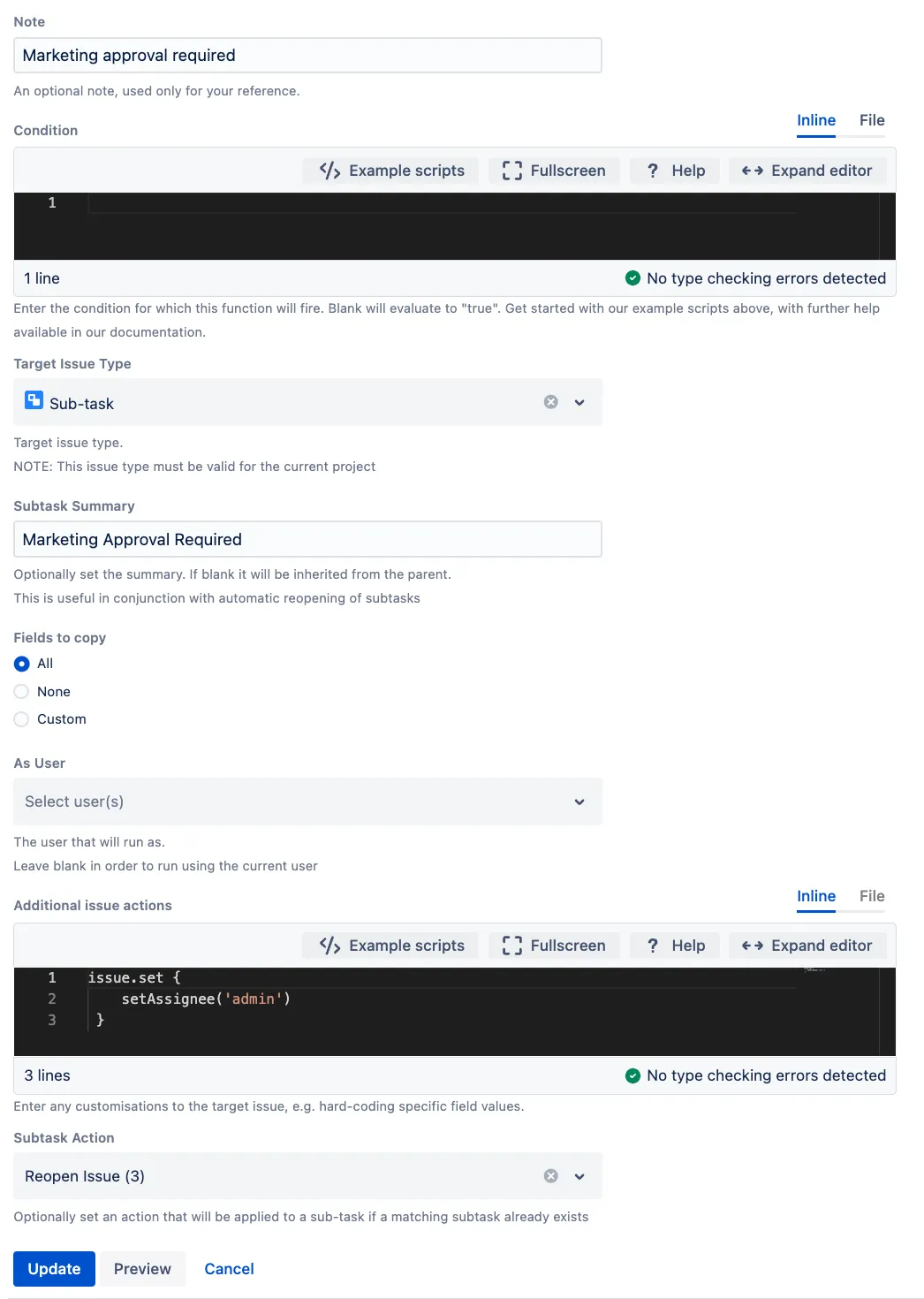Click into the Subtask Summary text field
This screenshot has height=1299, width=924.
307,539
